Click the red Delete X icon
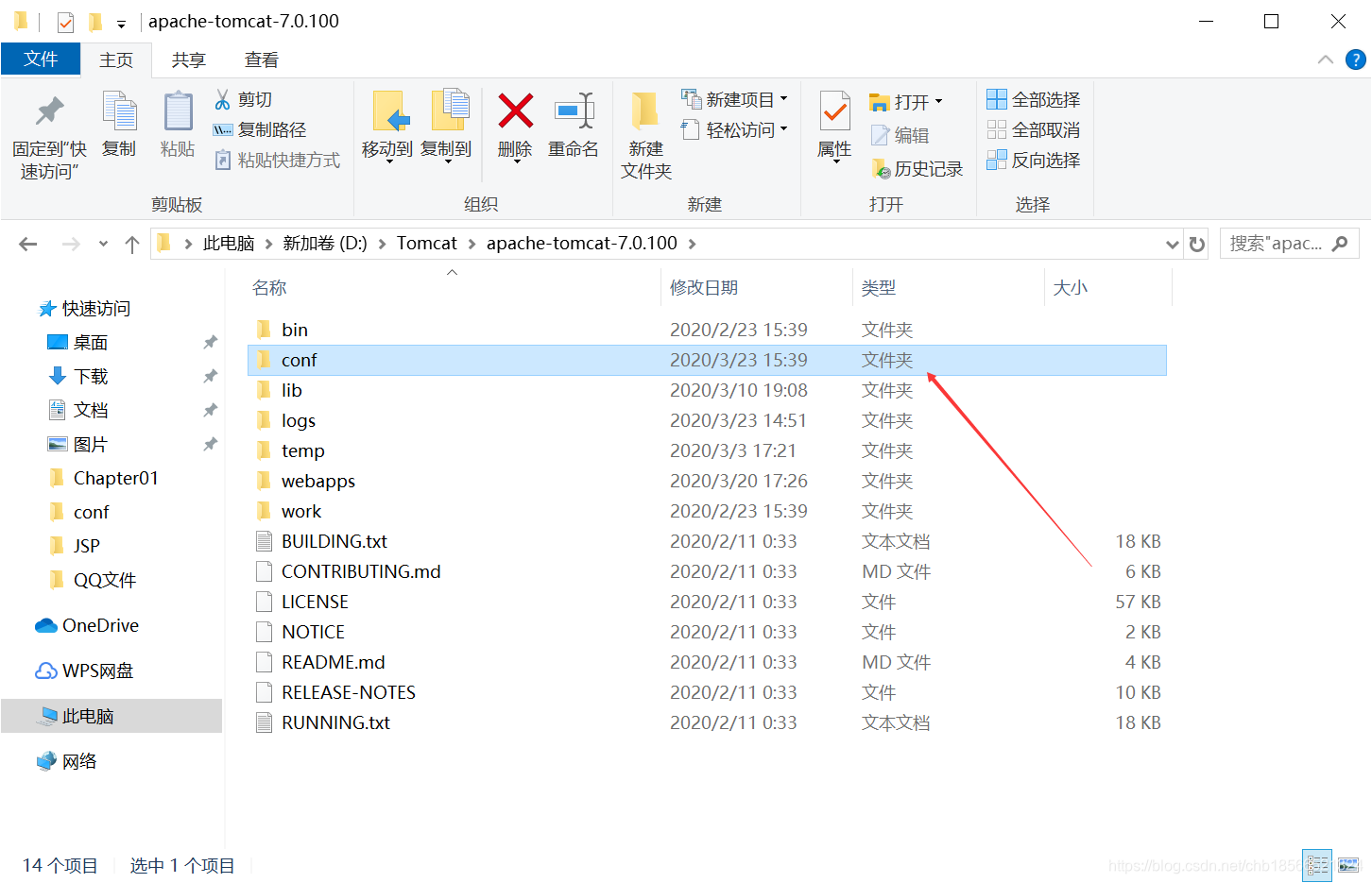Image resolution: width=1372 pixels, height=883 pixels. pos(516,110)
